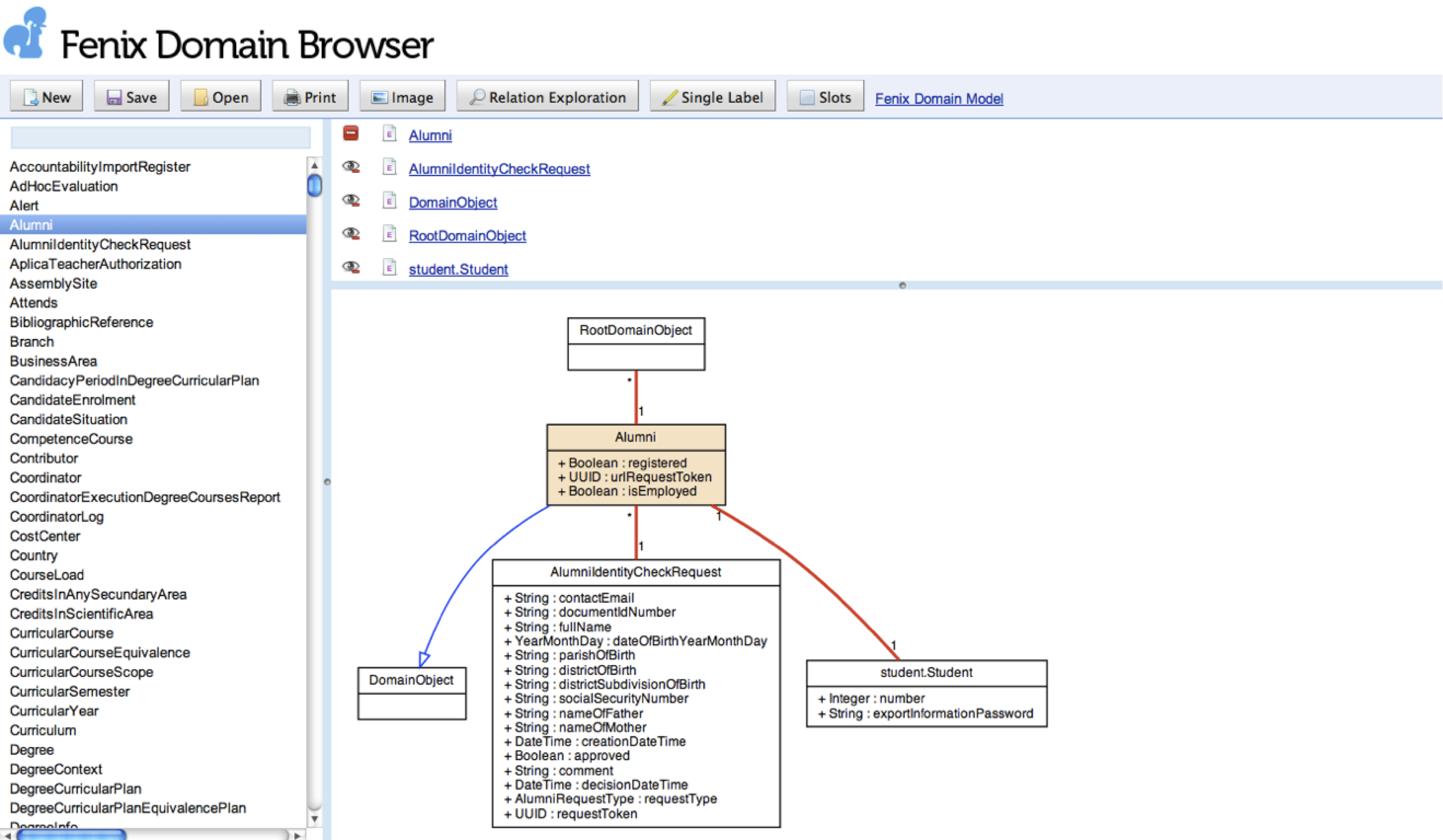Click entity icon beside RootDomainObject link

(390, 233)
